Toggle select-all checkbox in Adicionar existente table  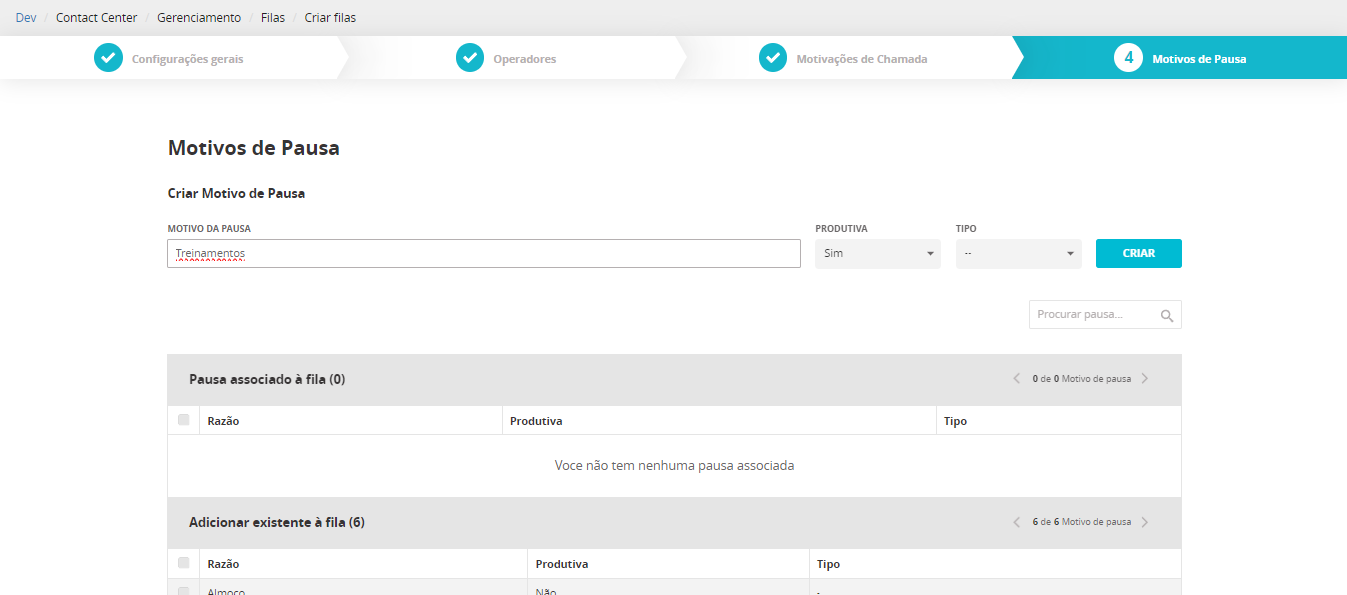[184, 563]
